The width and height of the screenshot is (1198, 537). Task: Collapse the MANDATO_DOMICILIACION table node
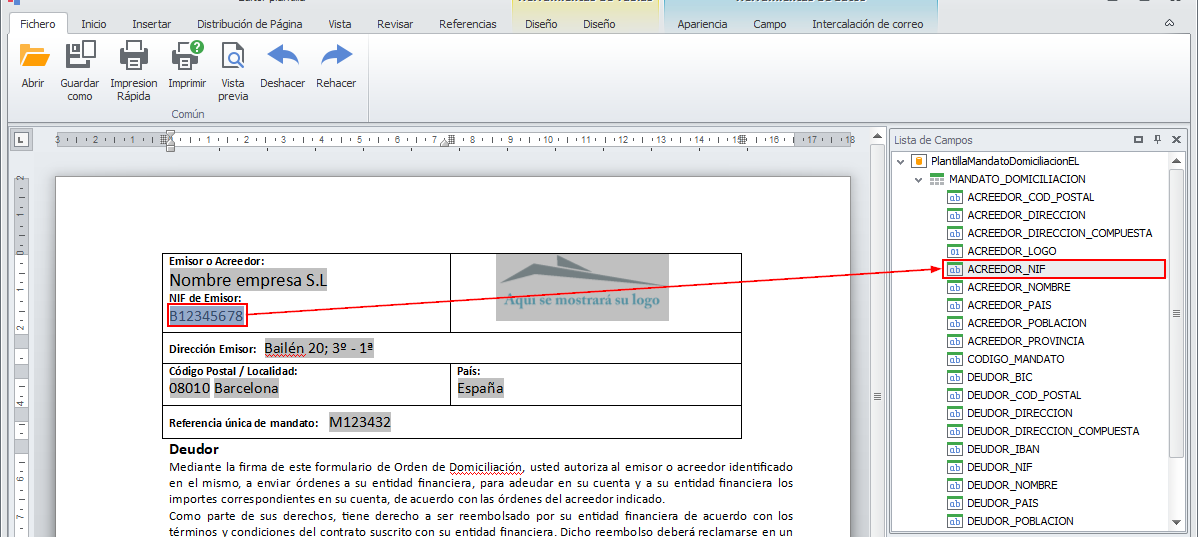pyautogui.click(x=918, y=180)
